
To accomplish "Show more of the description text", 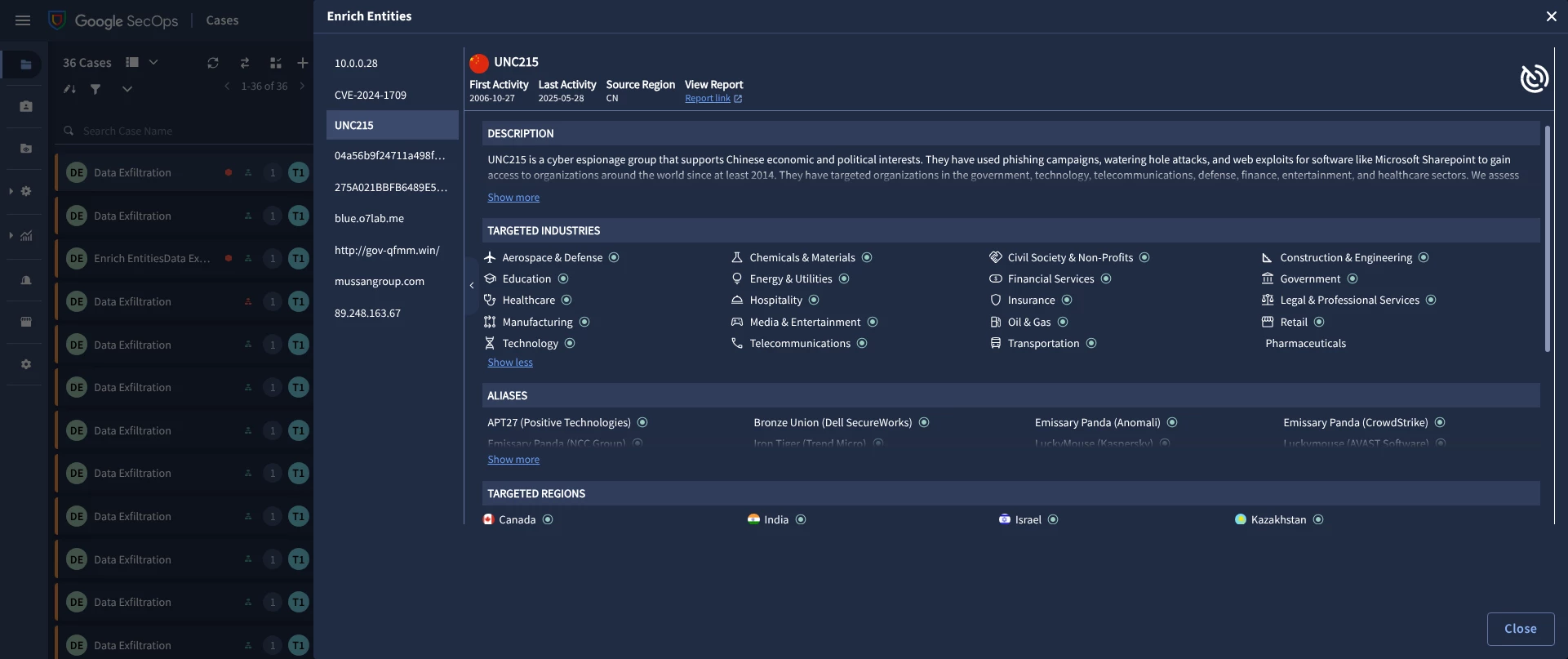I will (x=513, y=197).
